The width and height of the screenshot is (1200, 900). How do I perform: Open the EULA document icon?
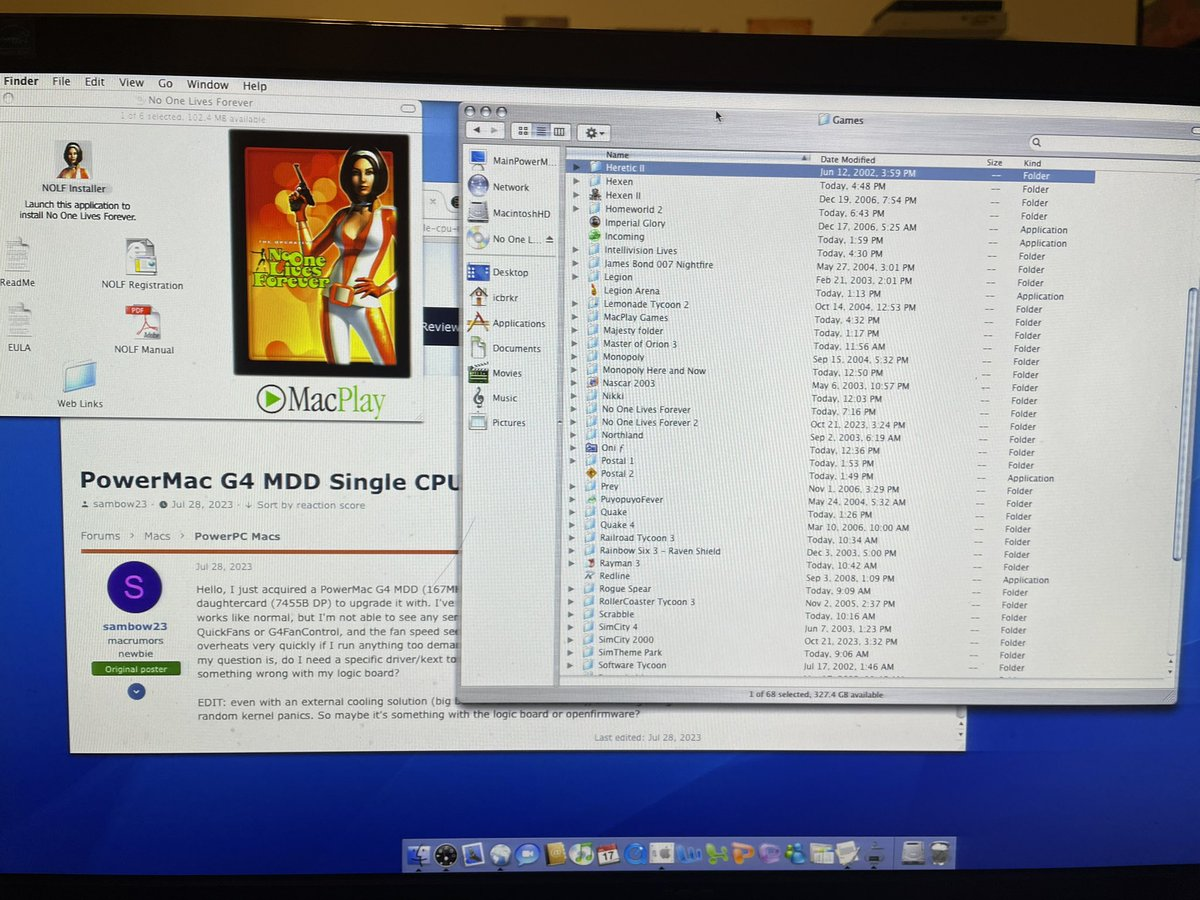19,320
